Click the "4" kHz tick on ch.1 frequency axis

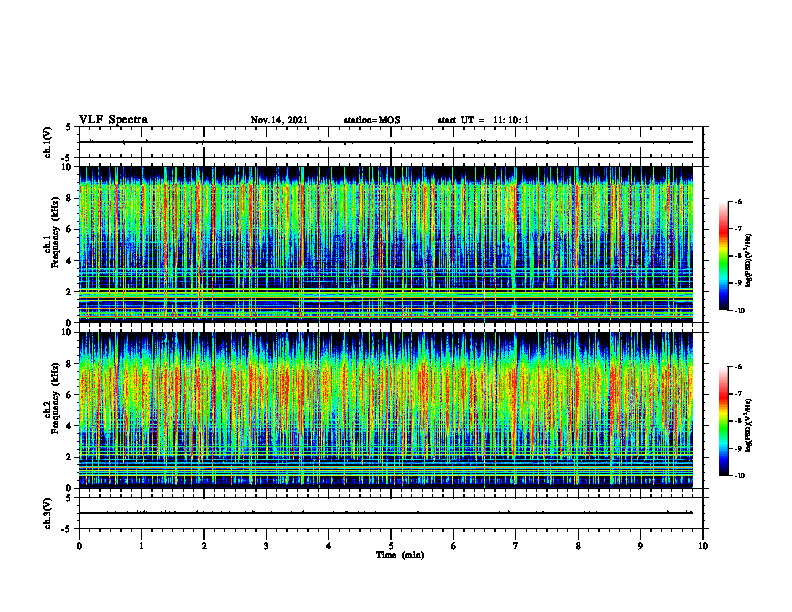point(69,261)
